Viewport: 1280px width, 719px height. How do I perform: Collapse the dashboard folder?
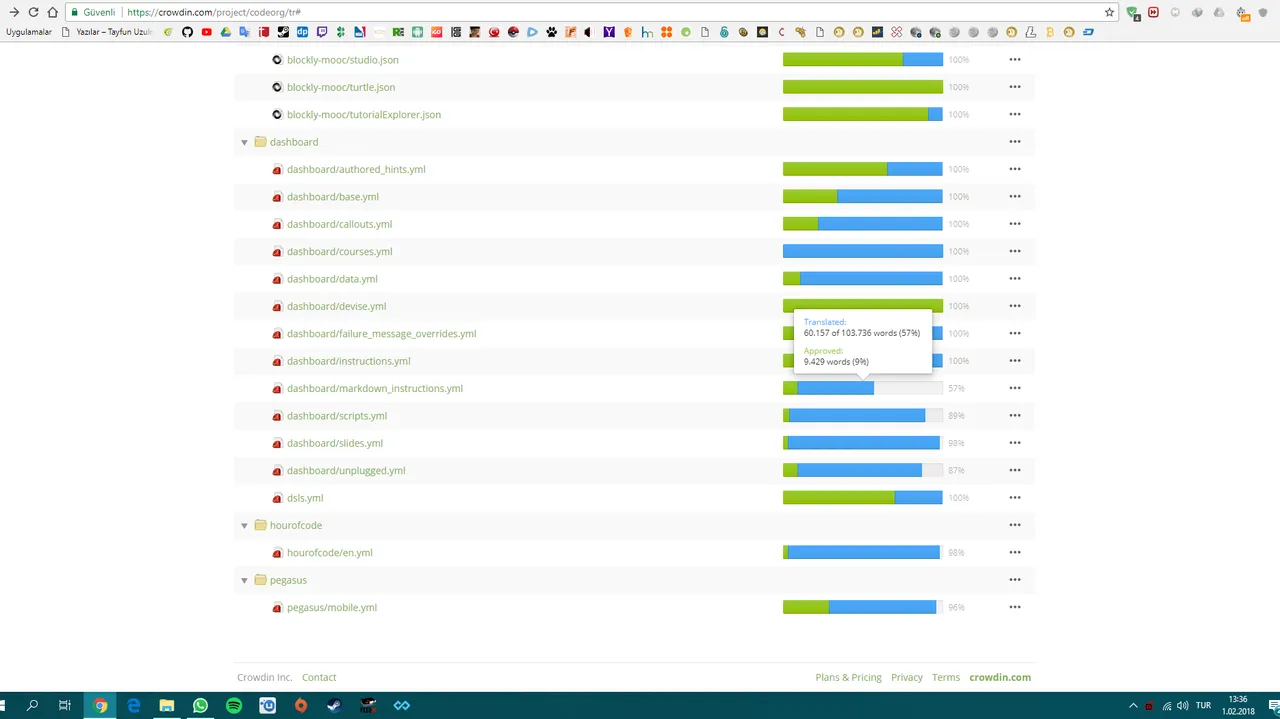pos(244,142)
